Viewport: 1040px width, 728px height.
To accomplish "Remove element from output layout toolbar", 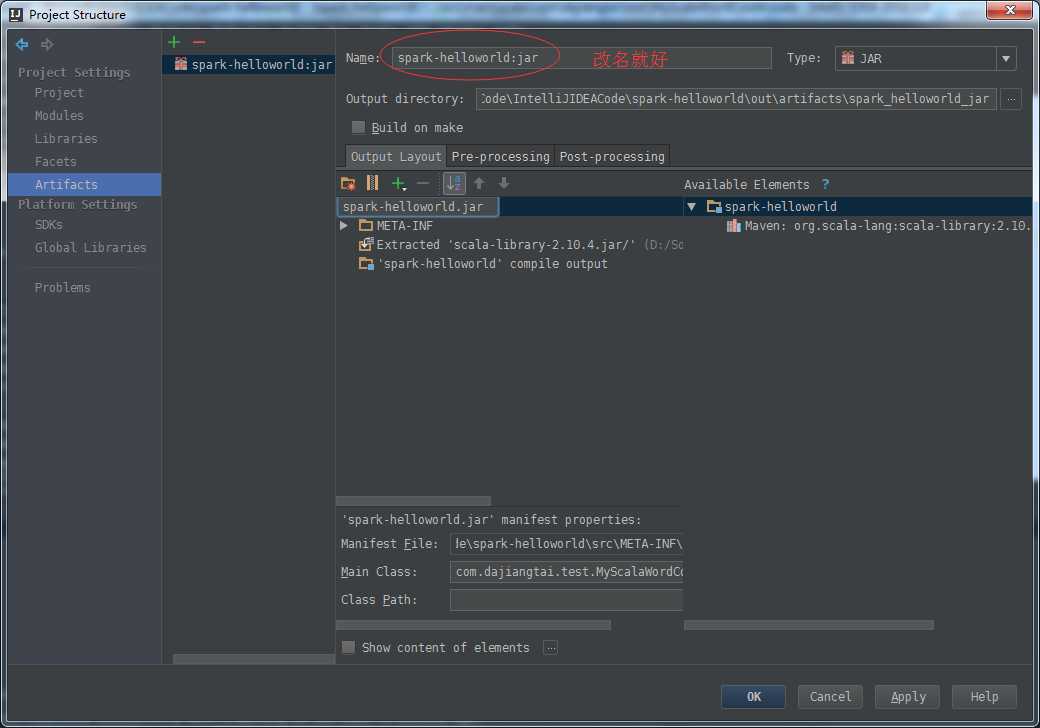I will click(423, 183).
